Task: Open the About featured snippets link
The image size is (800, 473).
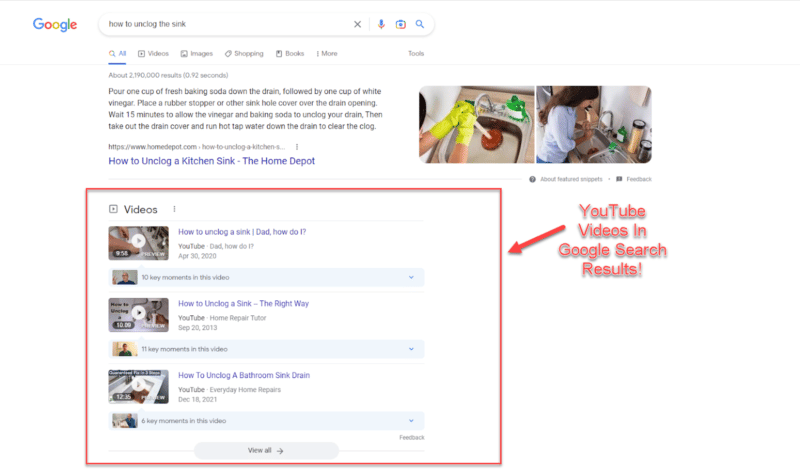Action: (x=571, y=179)
